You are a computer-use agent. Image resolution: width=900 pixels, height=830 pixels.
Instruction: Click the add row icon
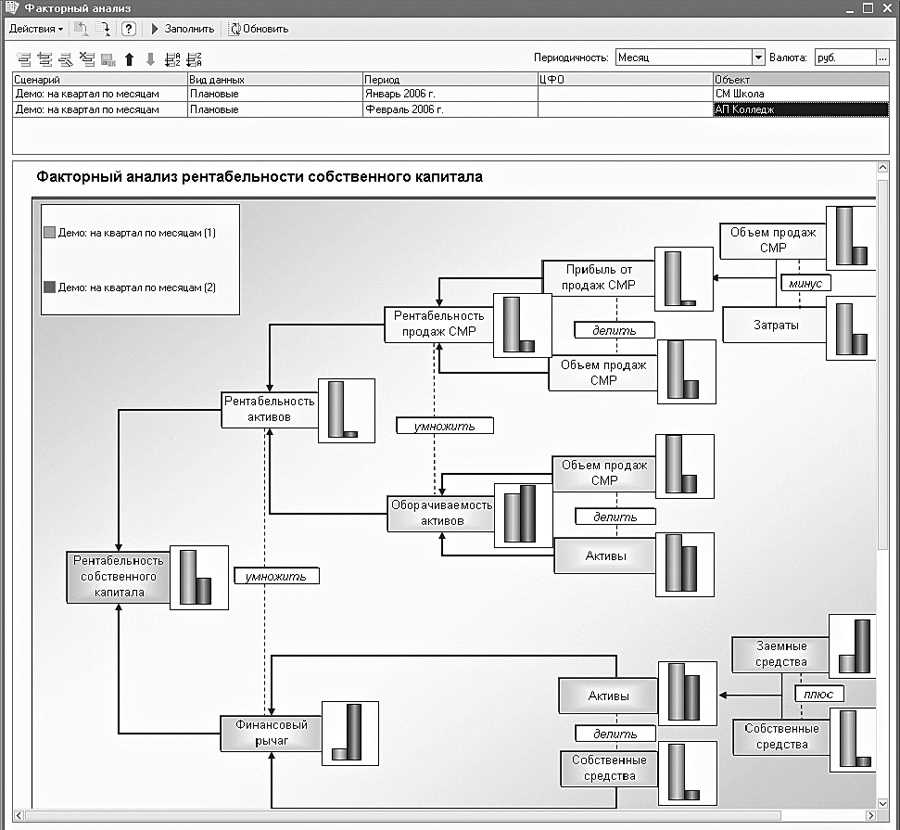pyautogui.click(x=24, y=58)
